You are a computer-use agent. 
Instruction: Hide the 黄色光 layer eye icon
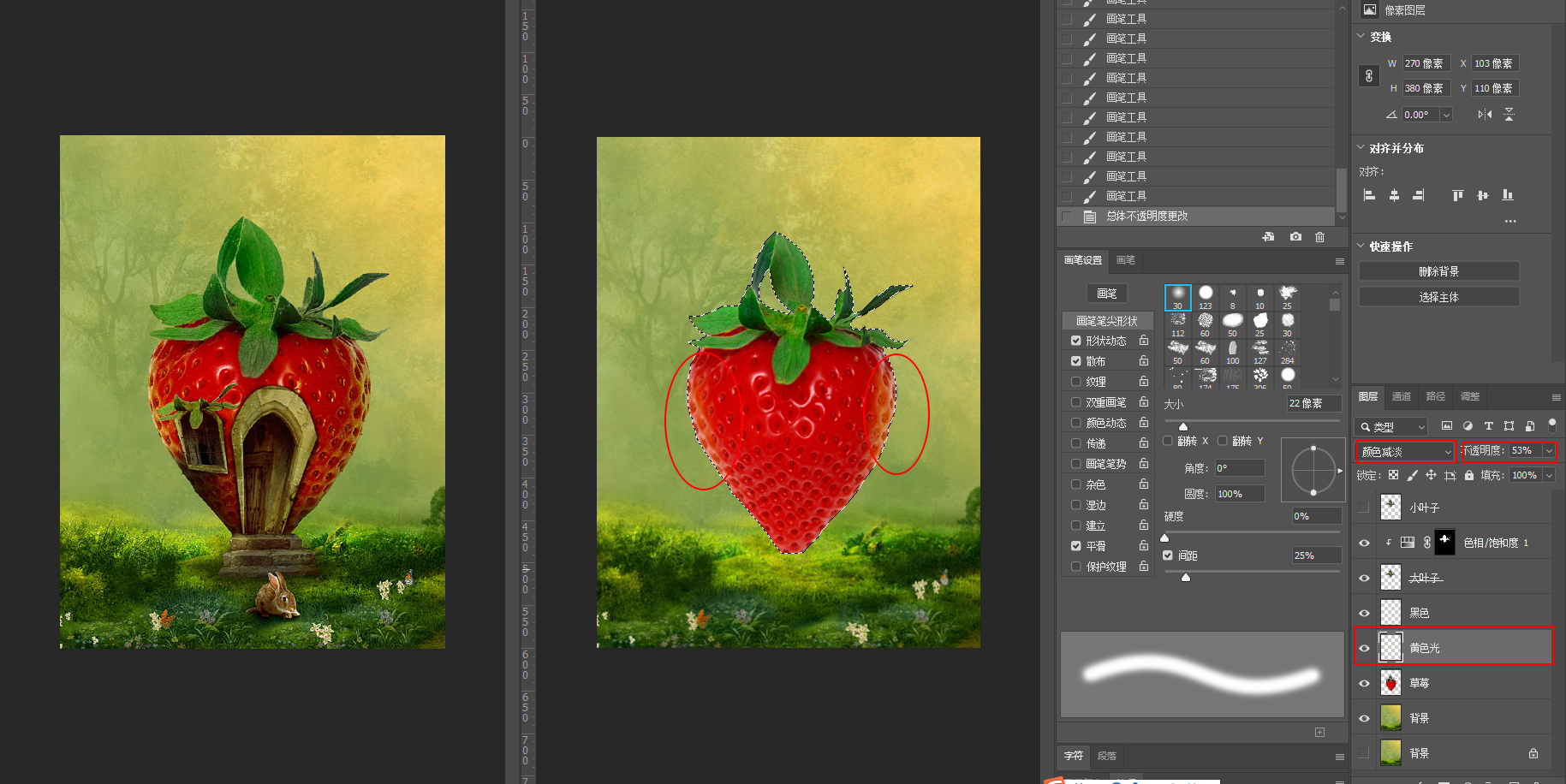1364,648
